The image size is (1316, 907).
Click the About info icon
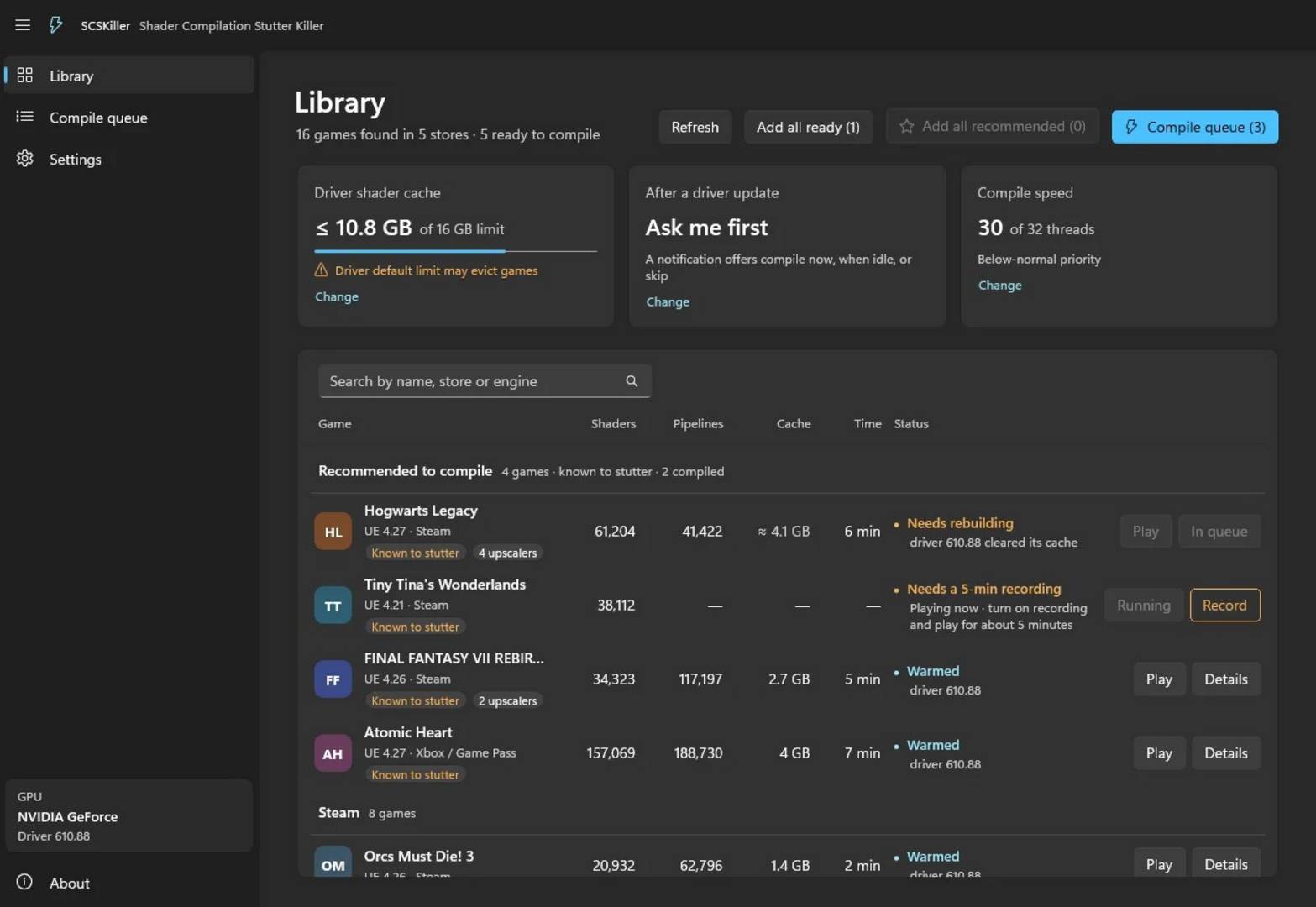click(x=25, y=883)
